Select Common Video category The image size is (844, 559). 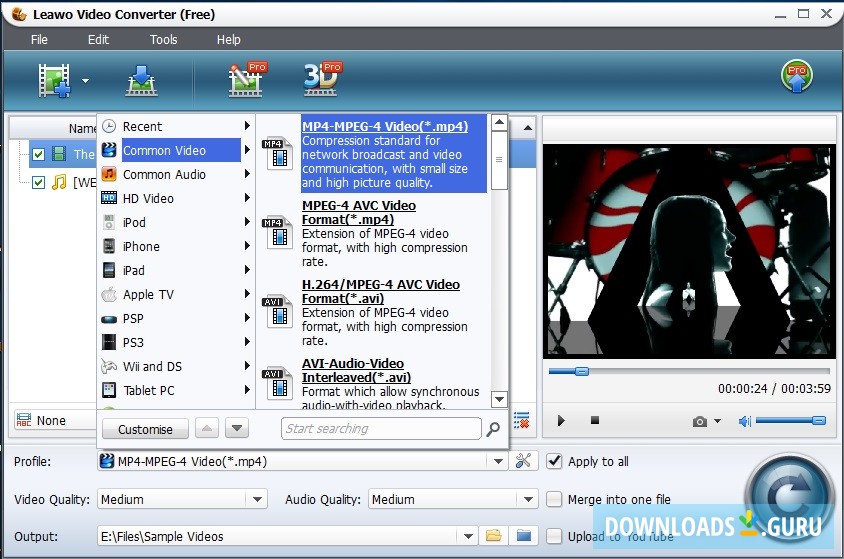click(176, 150)
